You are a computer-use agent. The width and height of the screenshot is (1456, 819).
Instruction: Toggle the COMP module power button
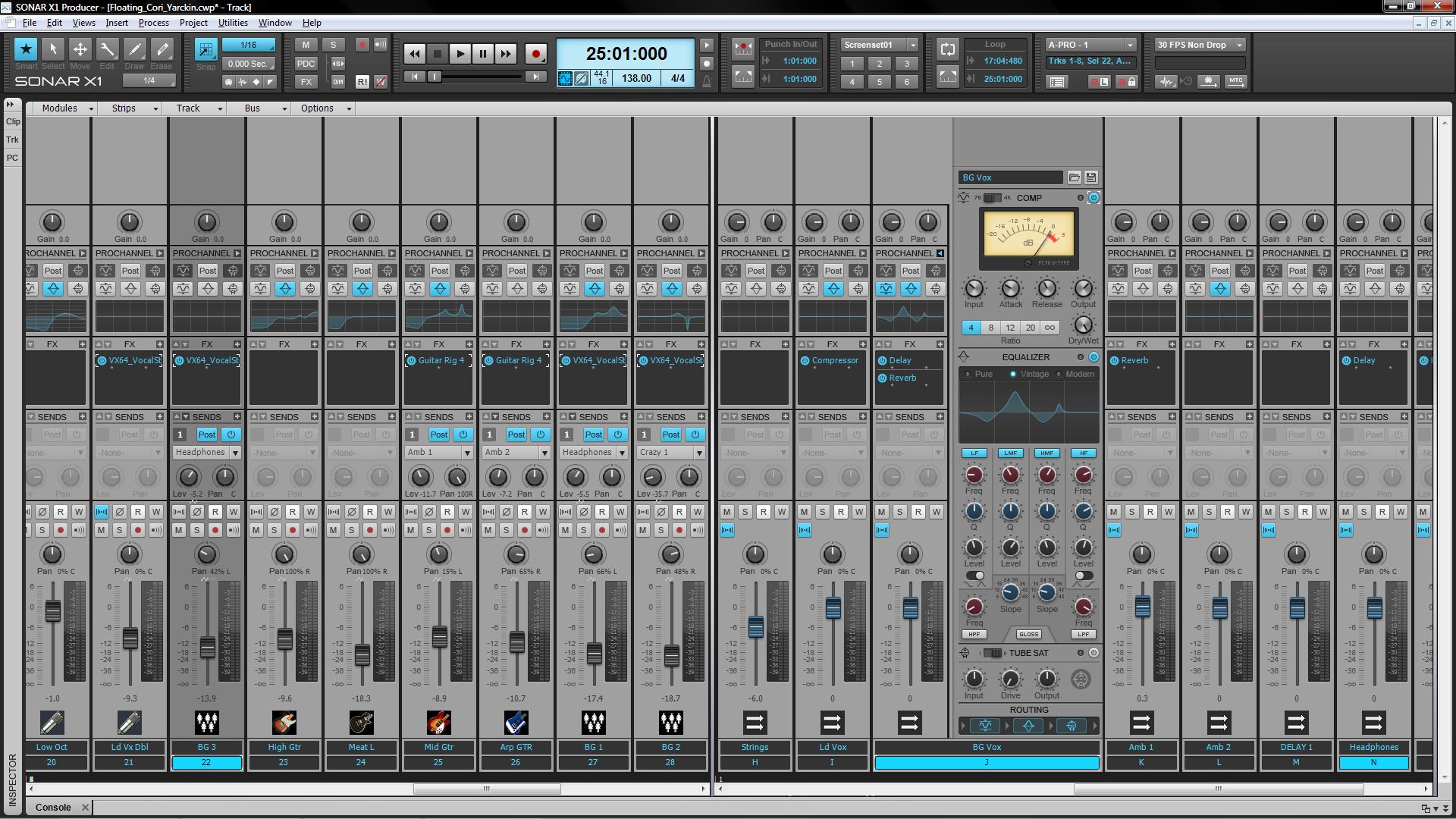pos(1094,198)
